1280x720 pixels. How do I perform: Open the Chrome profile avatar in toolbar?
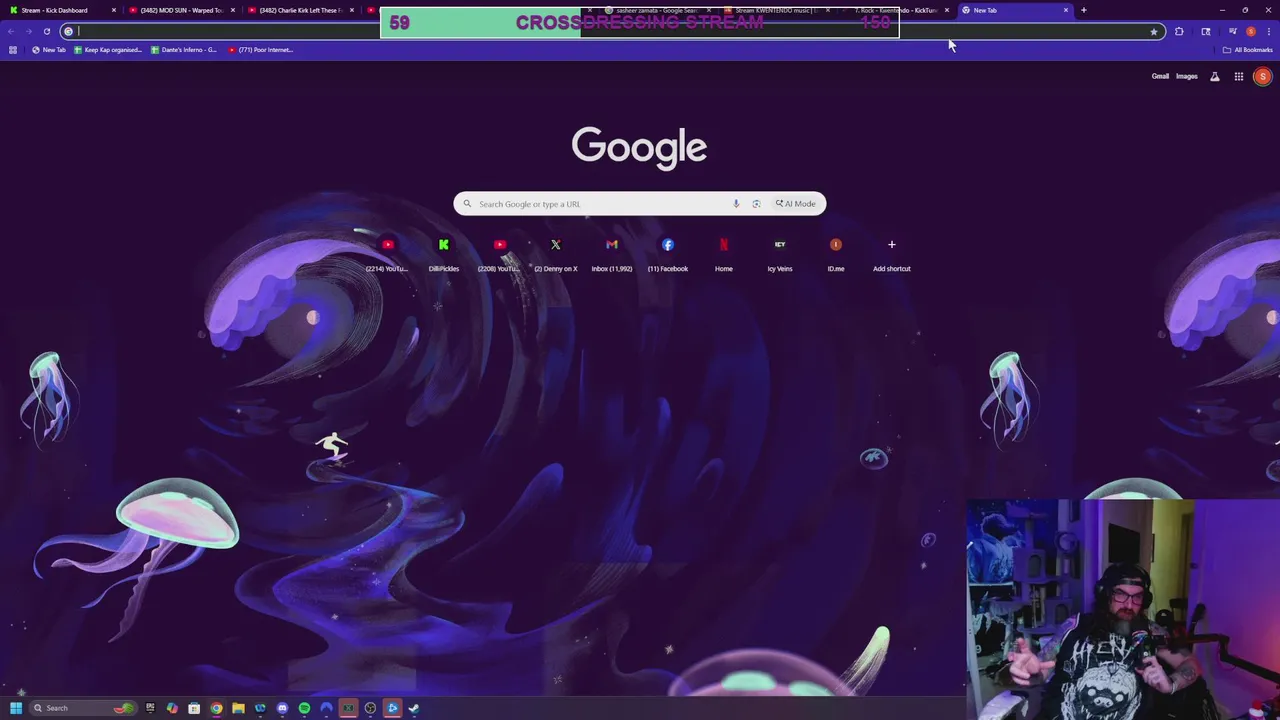(1250, 31)
